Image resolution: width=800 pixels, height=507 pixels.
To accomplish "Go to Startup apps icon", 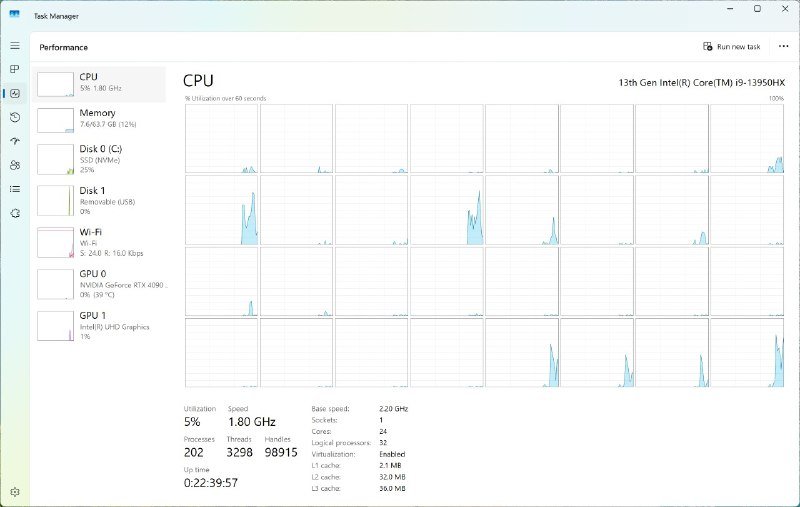I will (x=15, y=141).
